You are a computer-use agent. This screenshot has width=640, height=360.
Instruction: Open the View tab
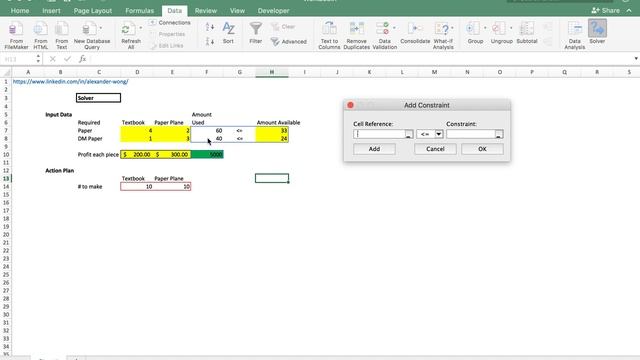pos(237,11)
